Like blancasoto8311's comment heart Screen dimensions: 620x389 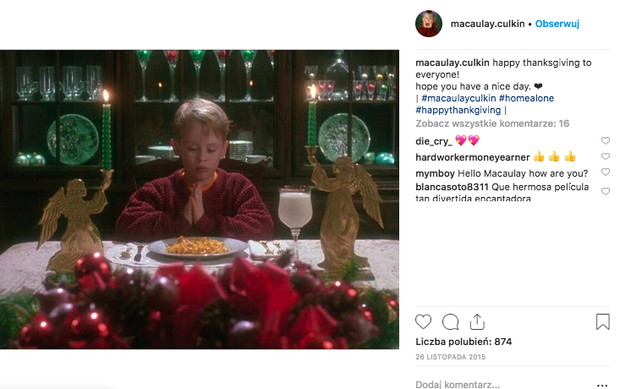tap(605, 191)
